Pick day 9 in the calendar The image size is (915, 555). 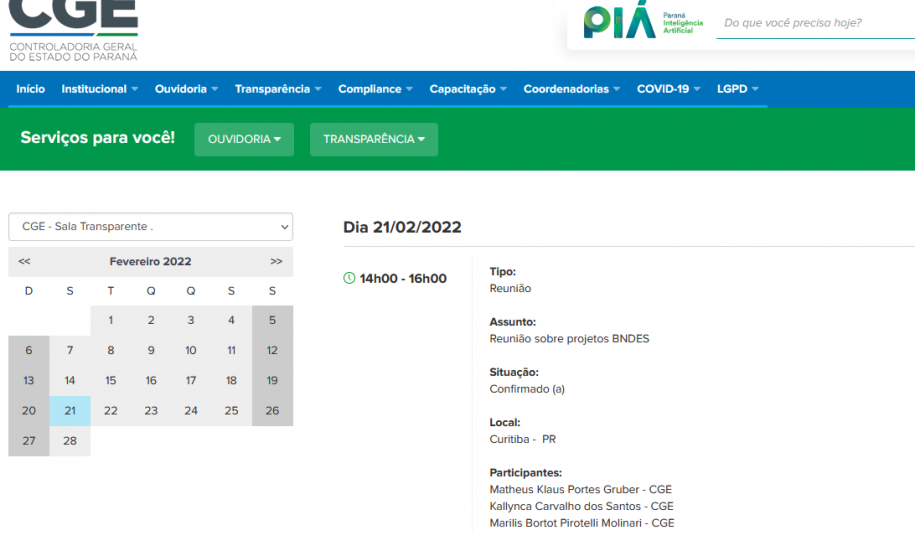point(151,351)
